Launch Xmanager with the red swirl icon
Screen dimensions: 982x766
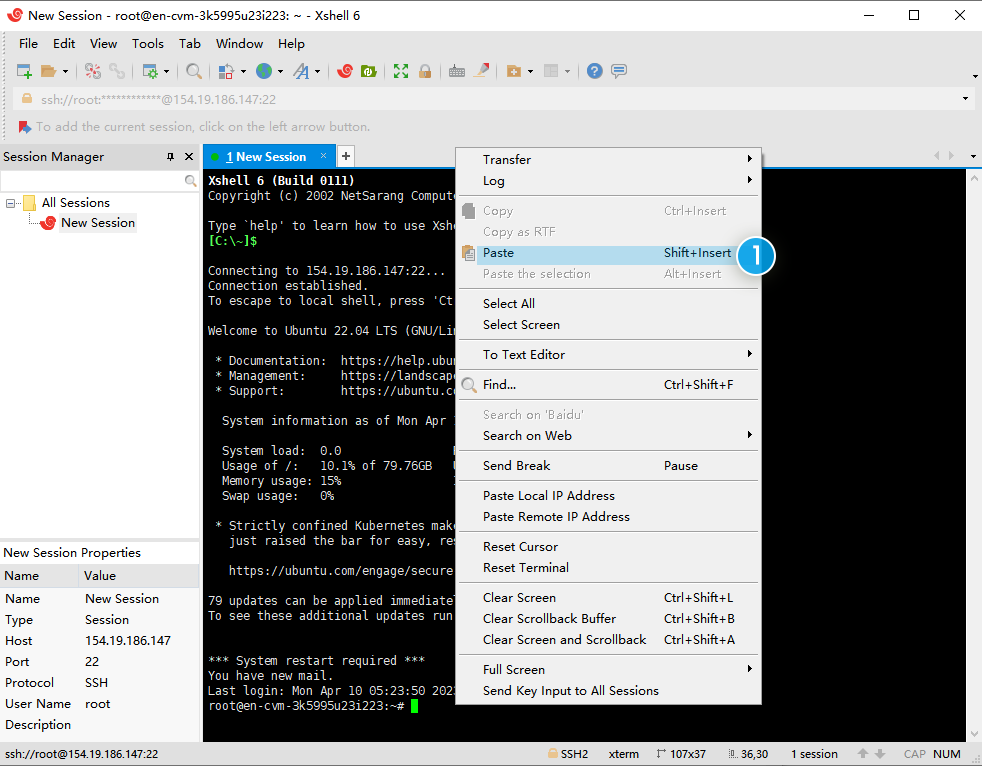[344, 71]
